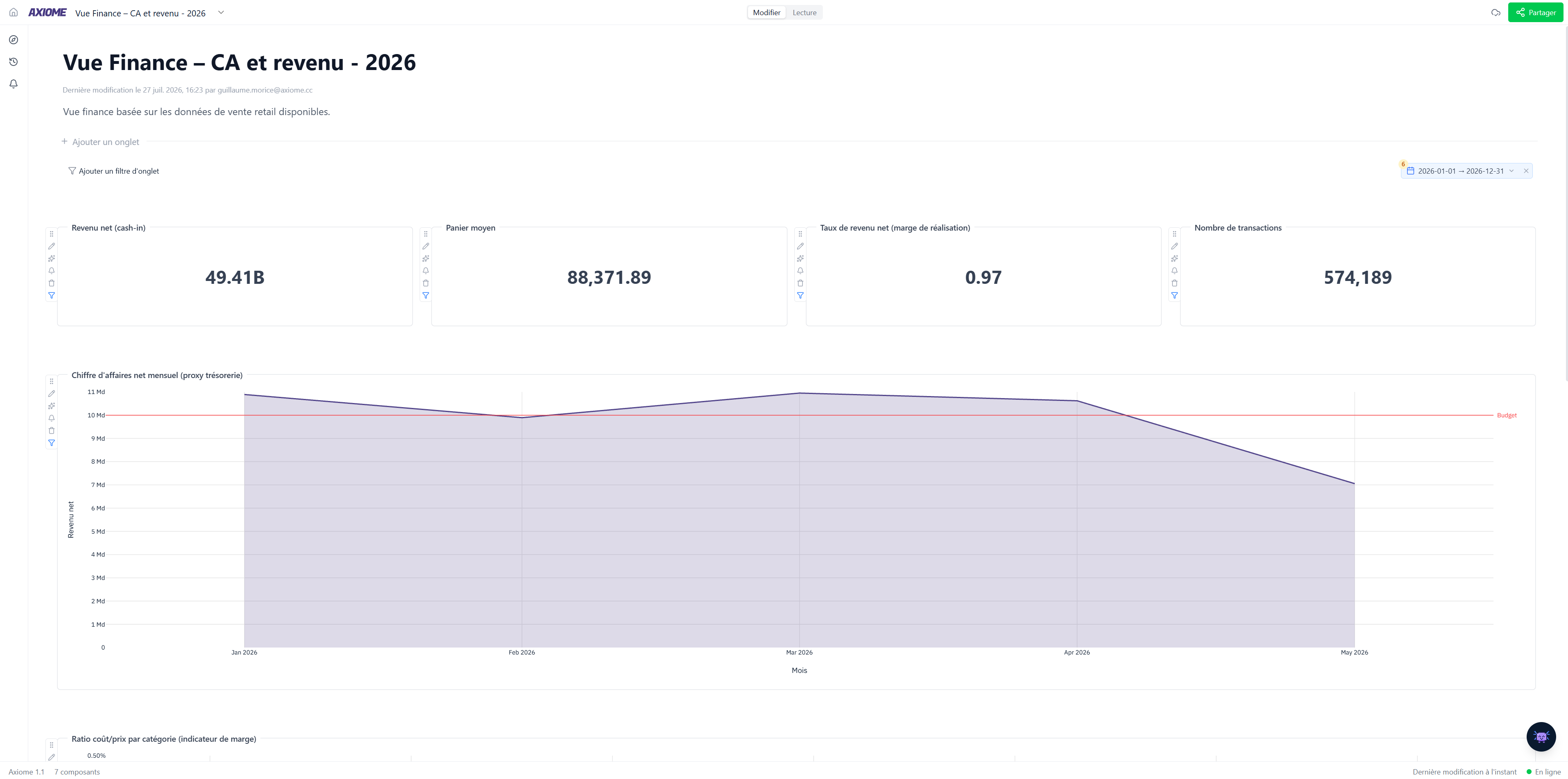Open the chatbot assistant bubble

click(1541, 736)
